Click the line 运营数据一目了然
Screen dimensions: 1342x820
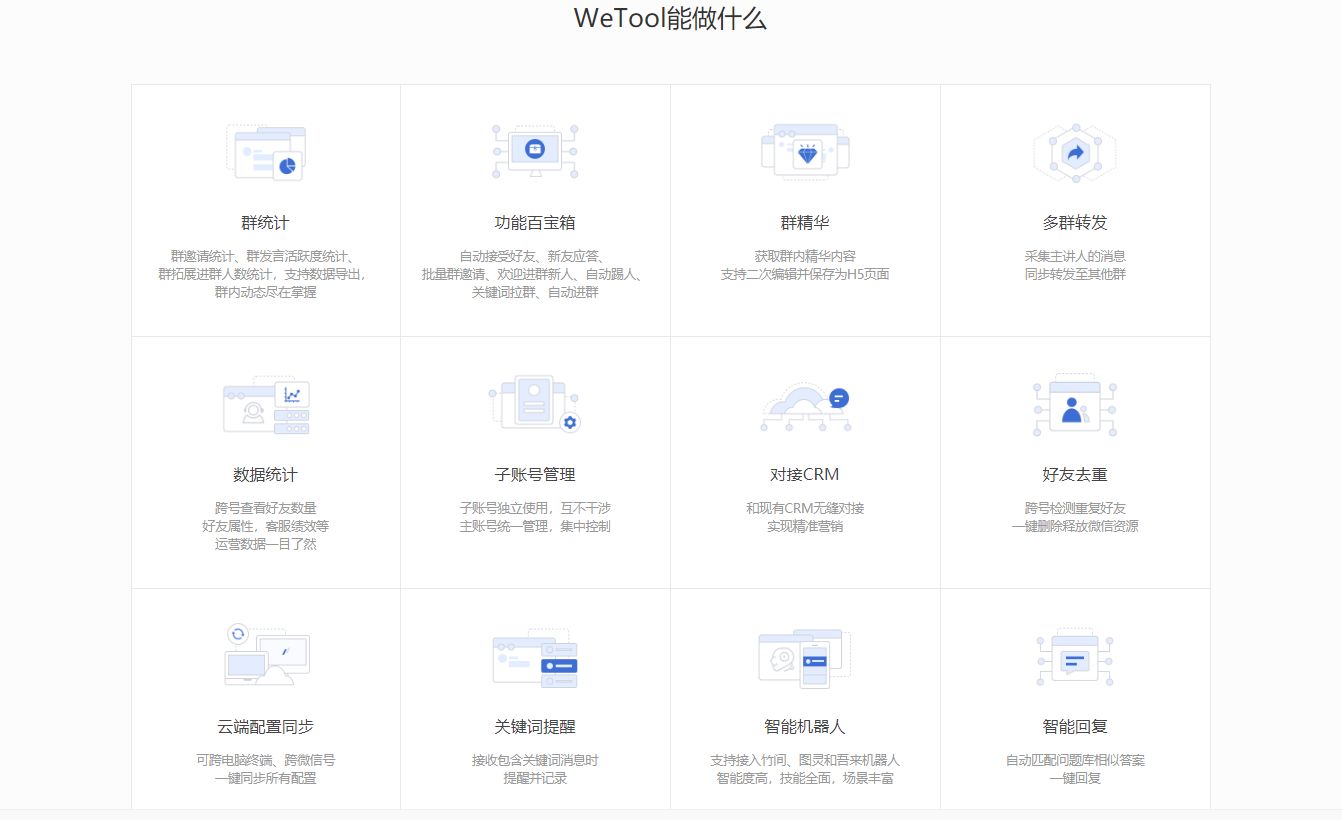click(x=265, y=544)
